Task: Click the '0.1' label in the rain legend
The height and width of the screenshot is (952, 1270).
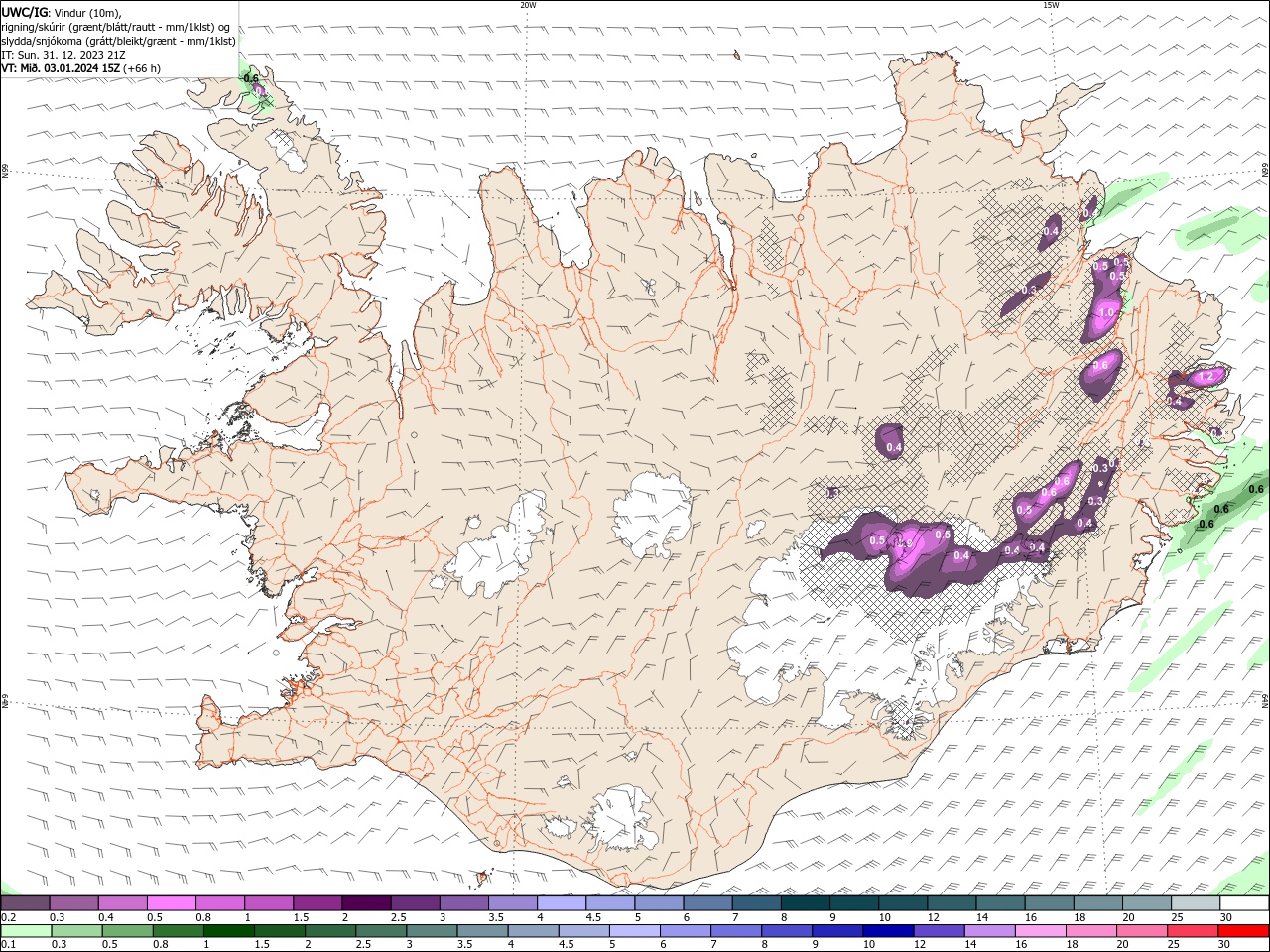Action: point(8,944)
